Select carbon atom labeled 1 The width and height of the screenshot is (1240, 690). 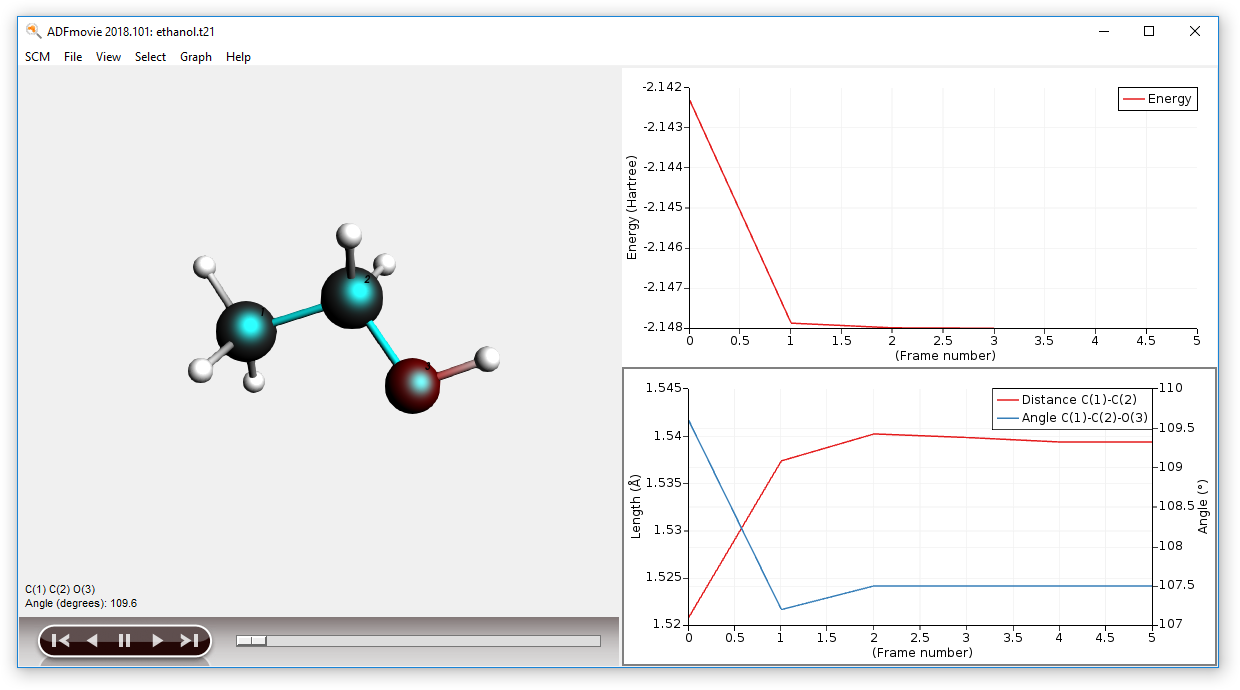pos(246,330)
